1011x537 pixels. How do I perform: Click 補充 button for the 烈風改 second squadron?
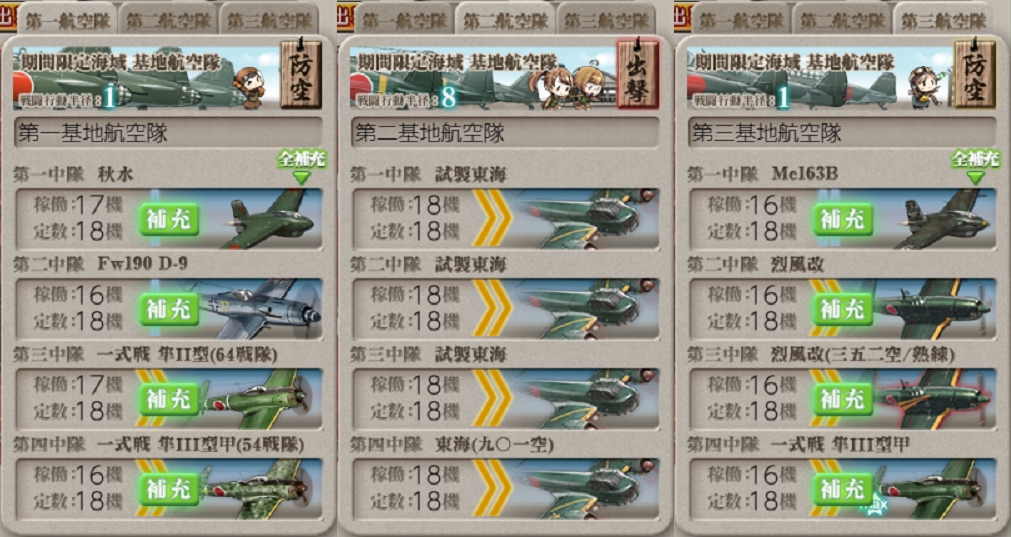(842, 309)
